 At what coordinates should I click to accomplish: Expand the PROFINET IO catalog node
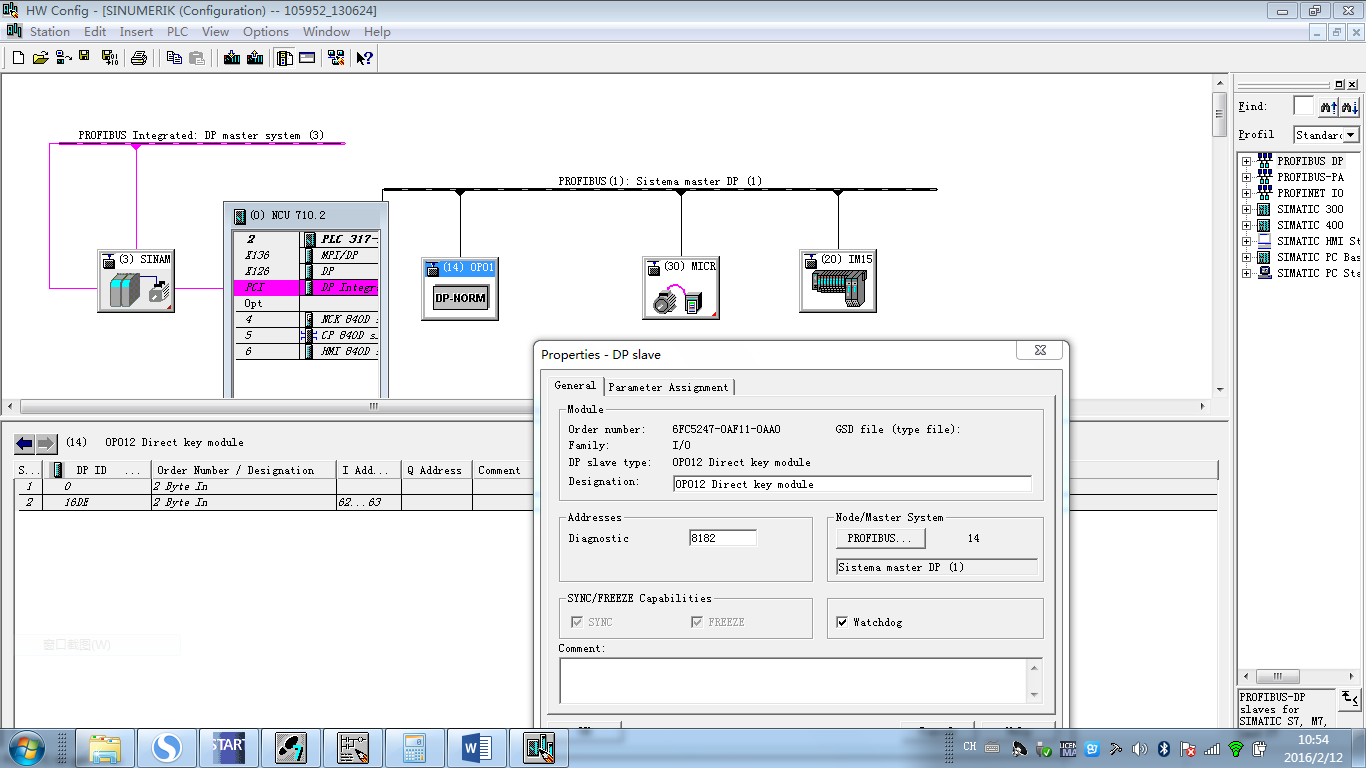point(1247,193)
